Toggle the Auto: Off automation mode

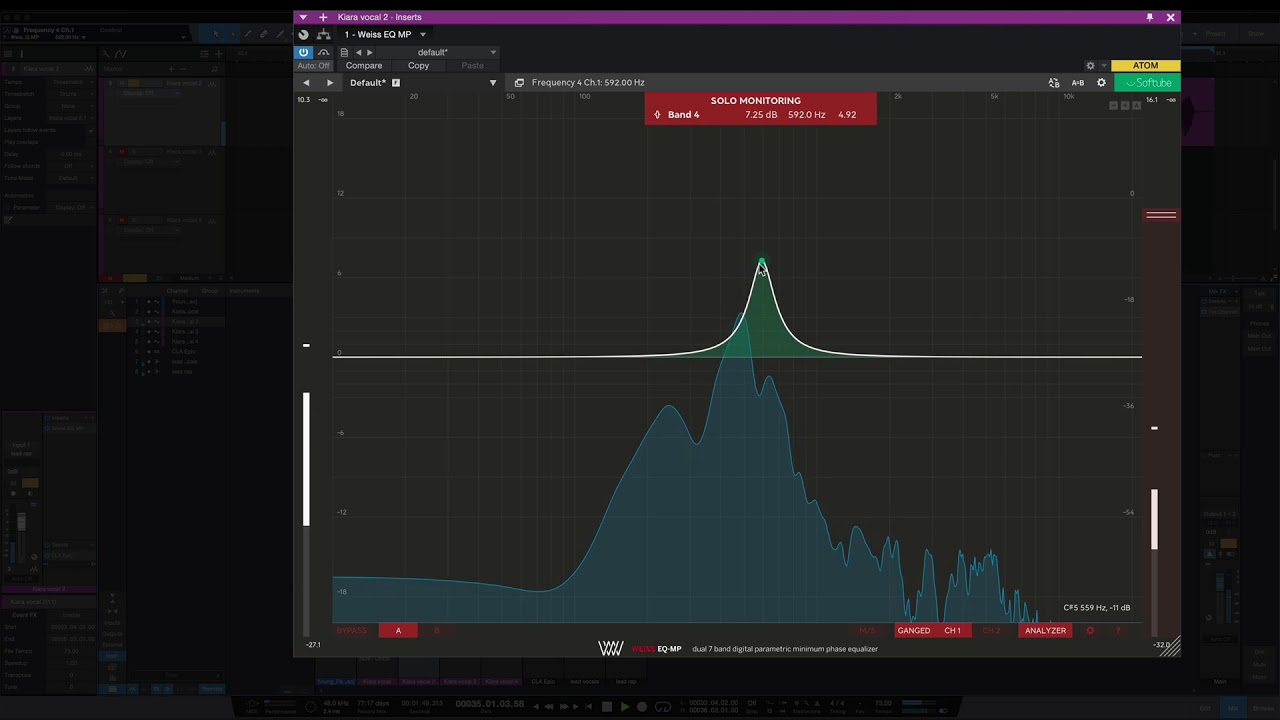[314, 66]
